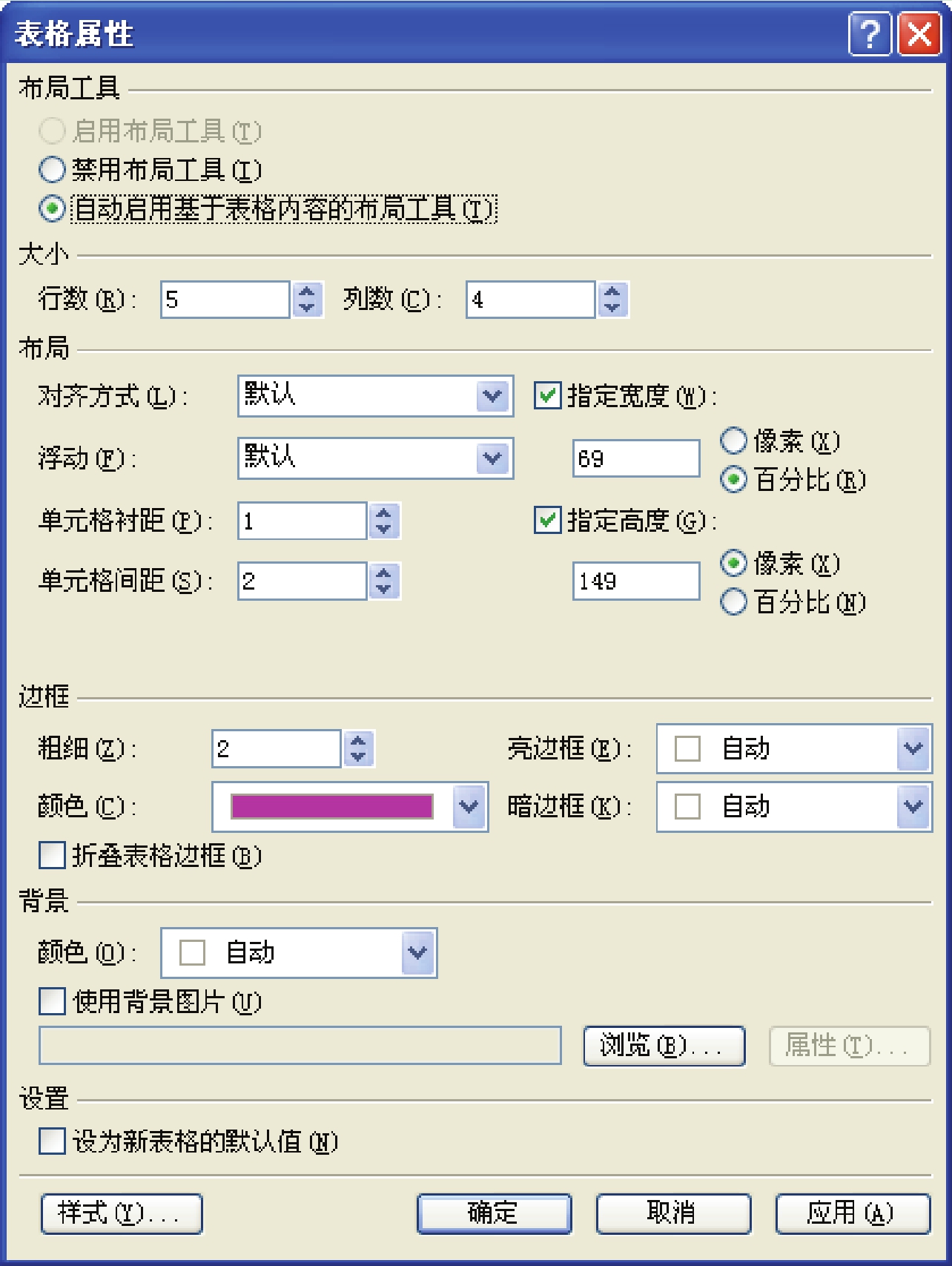Click the Style (样式) button
Viewport: 952px width, 1266px height.
(122, 1213)
